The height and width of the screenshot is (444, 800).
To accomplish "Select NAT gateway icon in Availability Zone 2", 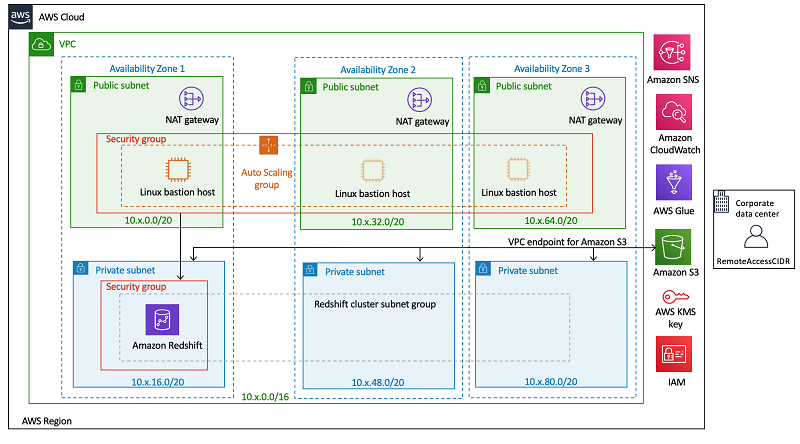I will (x=419, y=100).
